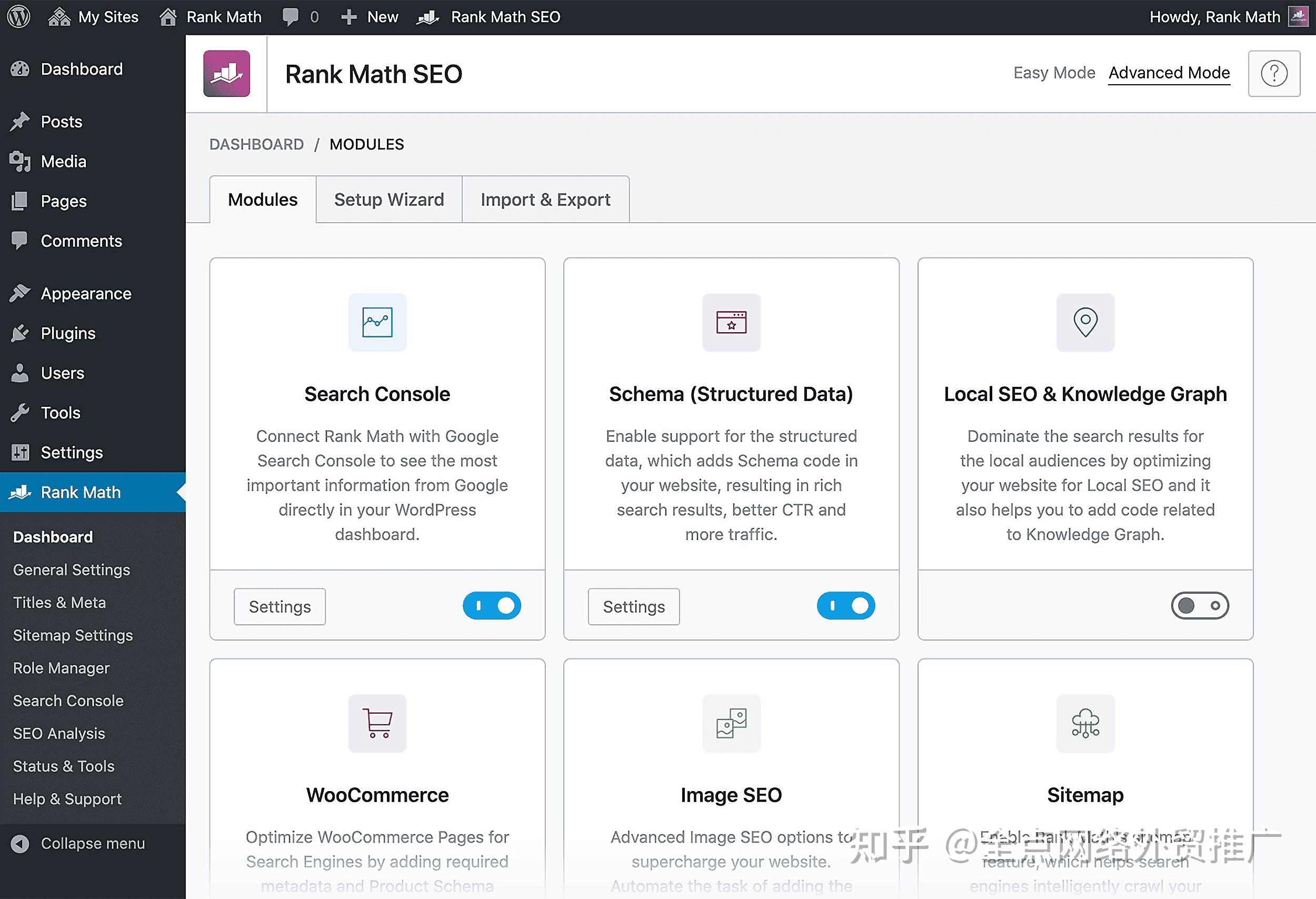Image resolution: width=1316 pixels, height=899 pixels.
Task: Click Schema (Structured Data) title
Action: [x=731, y=394]
